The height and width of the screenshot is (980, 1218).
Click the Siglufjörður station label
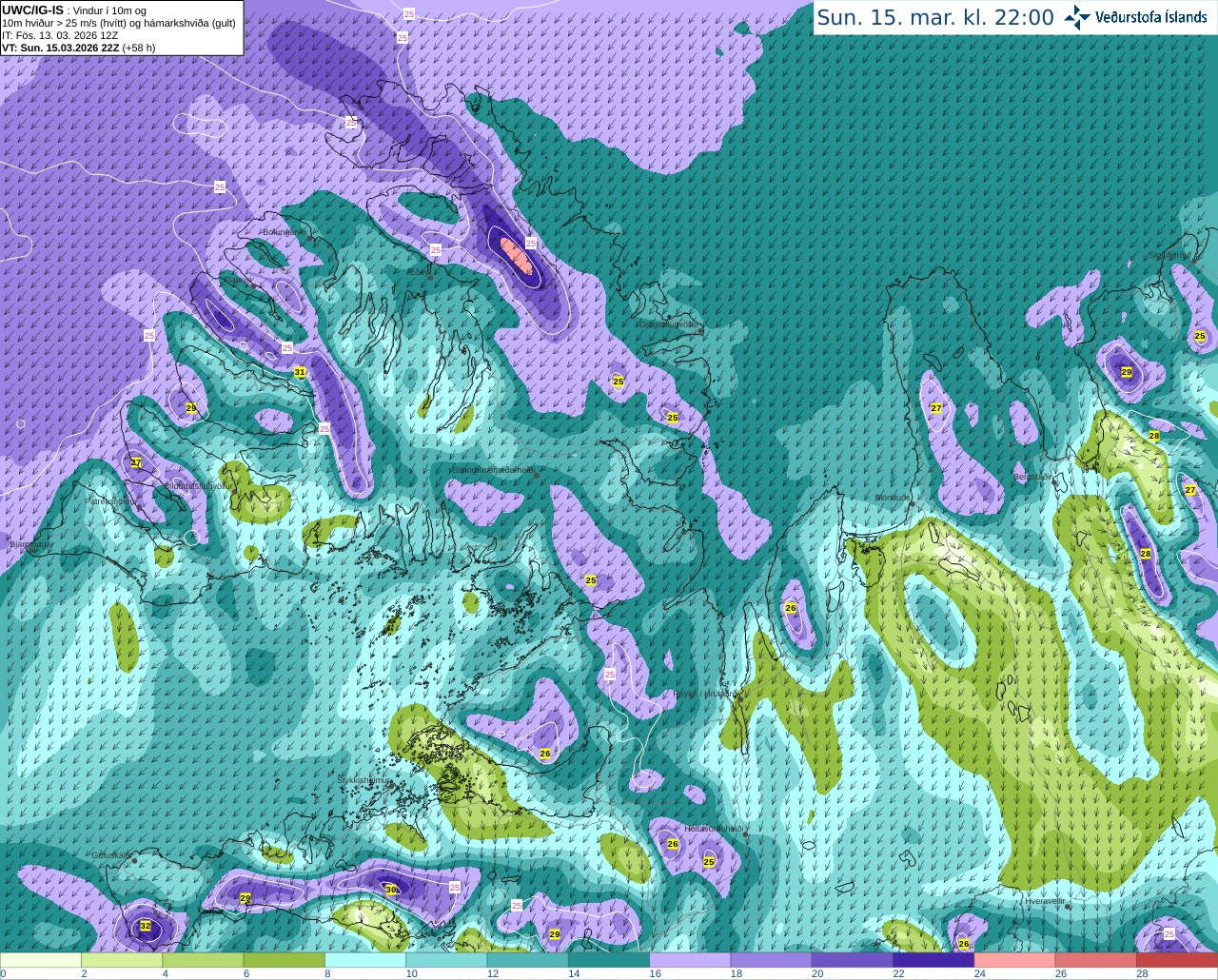point(1171,255)
